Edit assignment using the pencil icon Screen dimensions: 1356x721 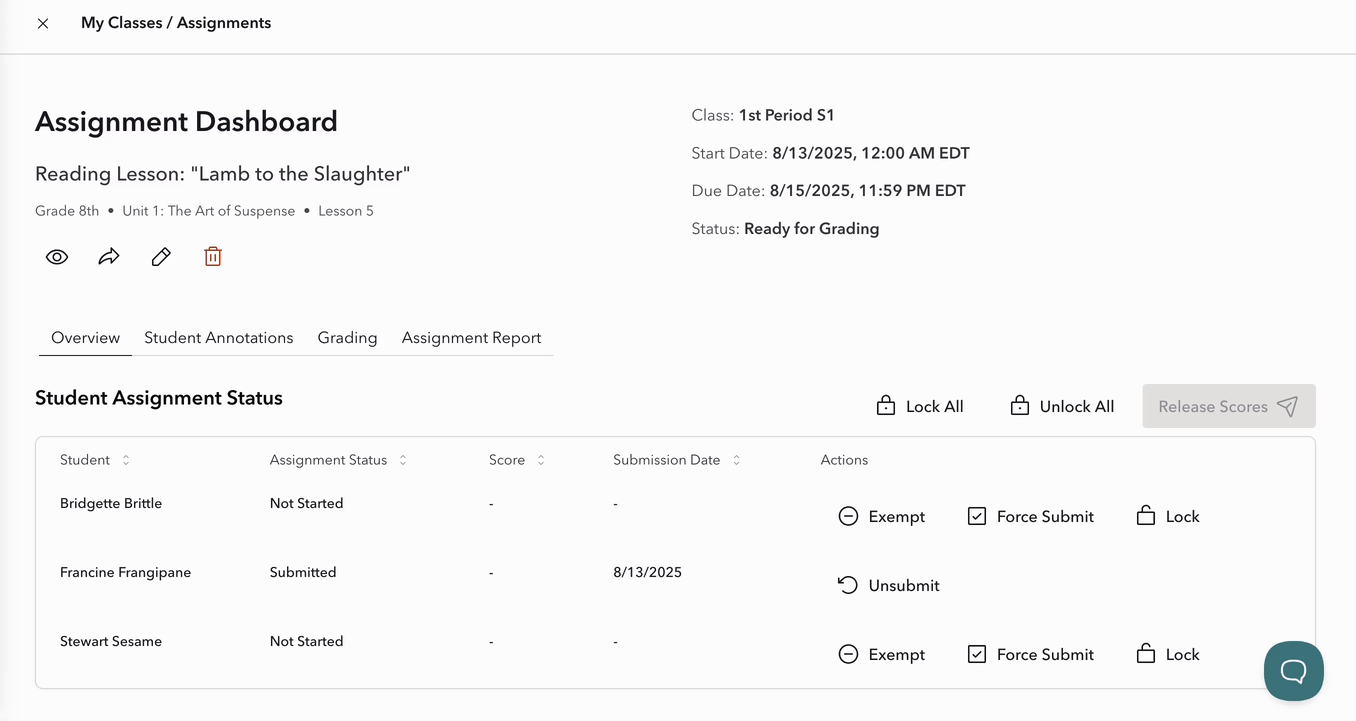click(161, 257)
